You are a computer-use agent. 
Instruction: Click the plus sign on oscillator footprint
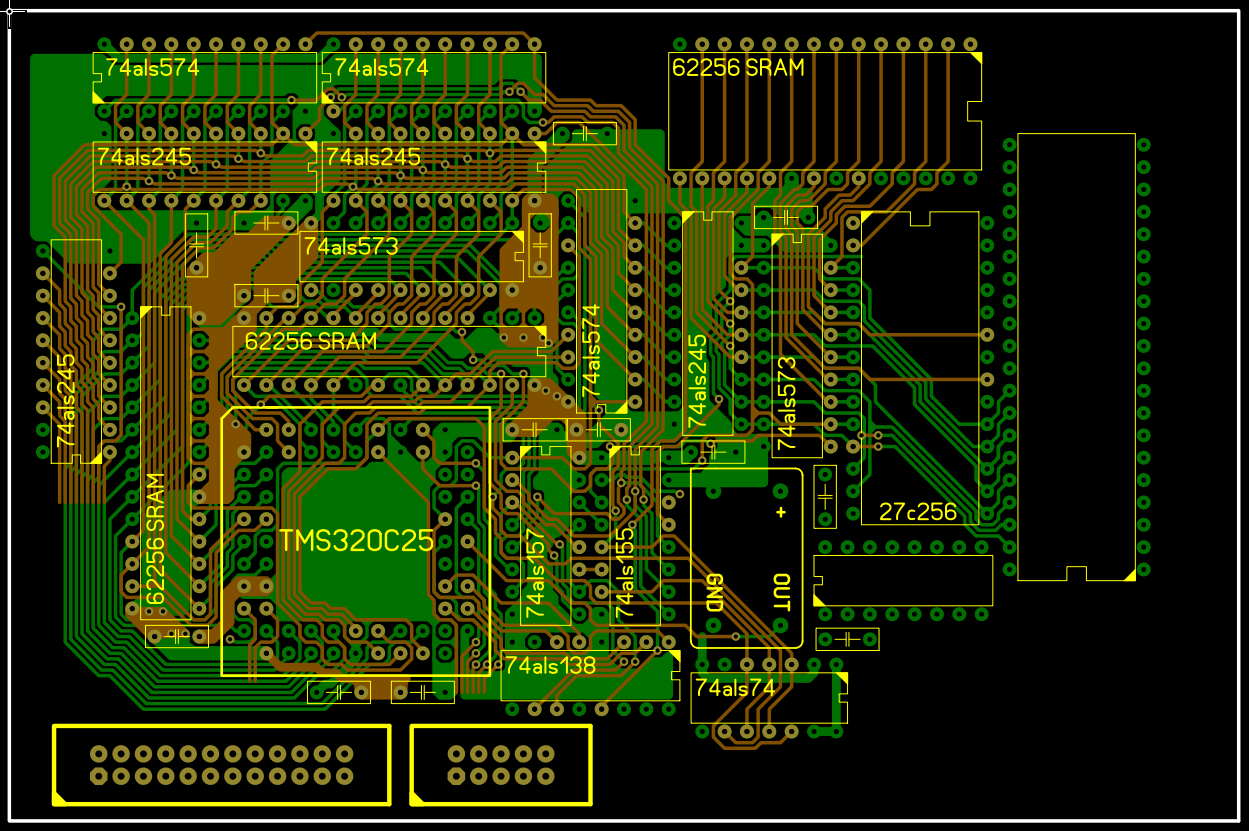(x=781, y=513)
